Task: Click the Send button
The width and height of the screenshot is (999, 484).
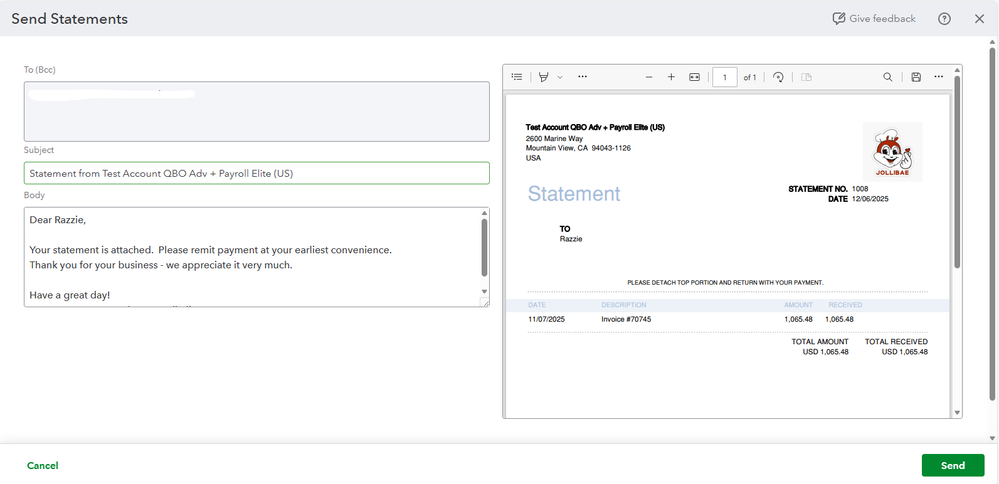Action: coord(952,465)
